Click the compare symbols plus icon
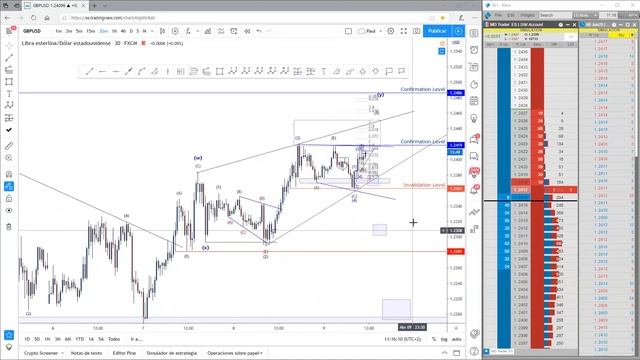The height and width of the screenshot is (360, 640). click(x=175, y=31)
